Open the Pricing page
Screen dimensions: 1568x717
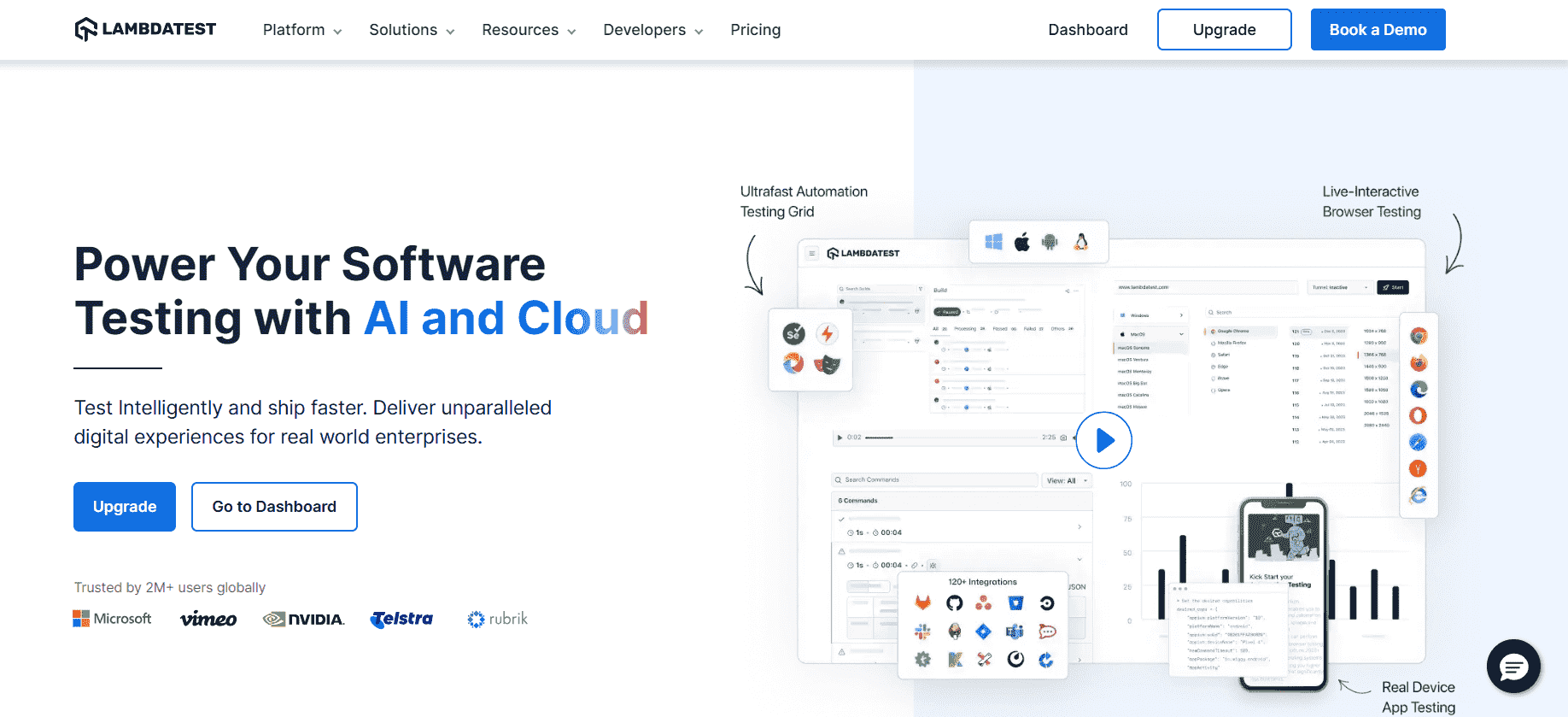756,30
